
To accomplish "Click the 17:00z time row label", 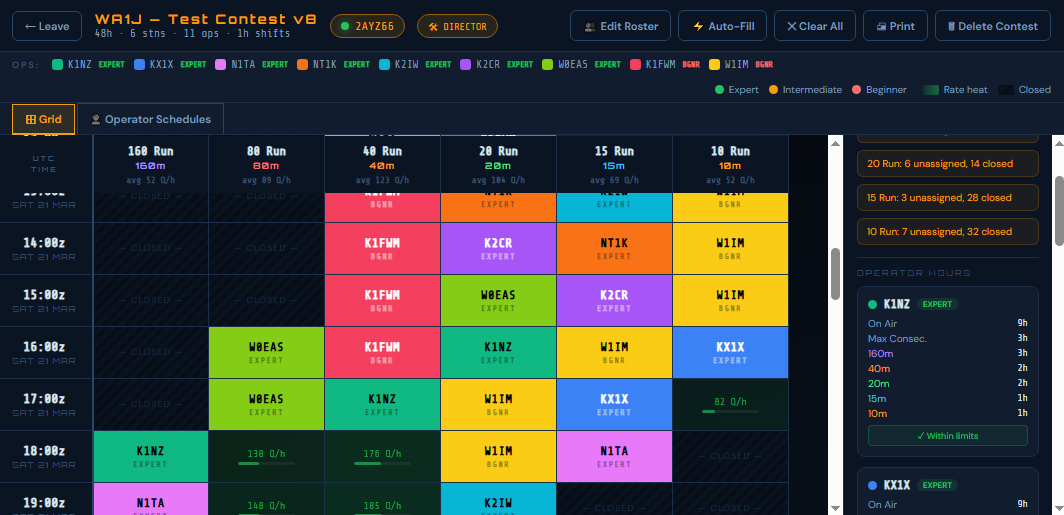I will (46, 404).
